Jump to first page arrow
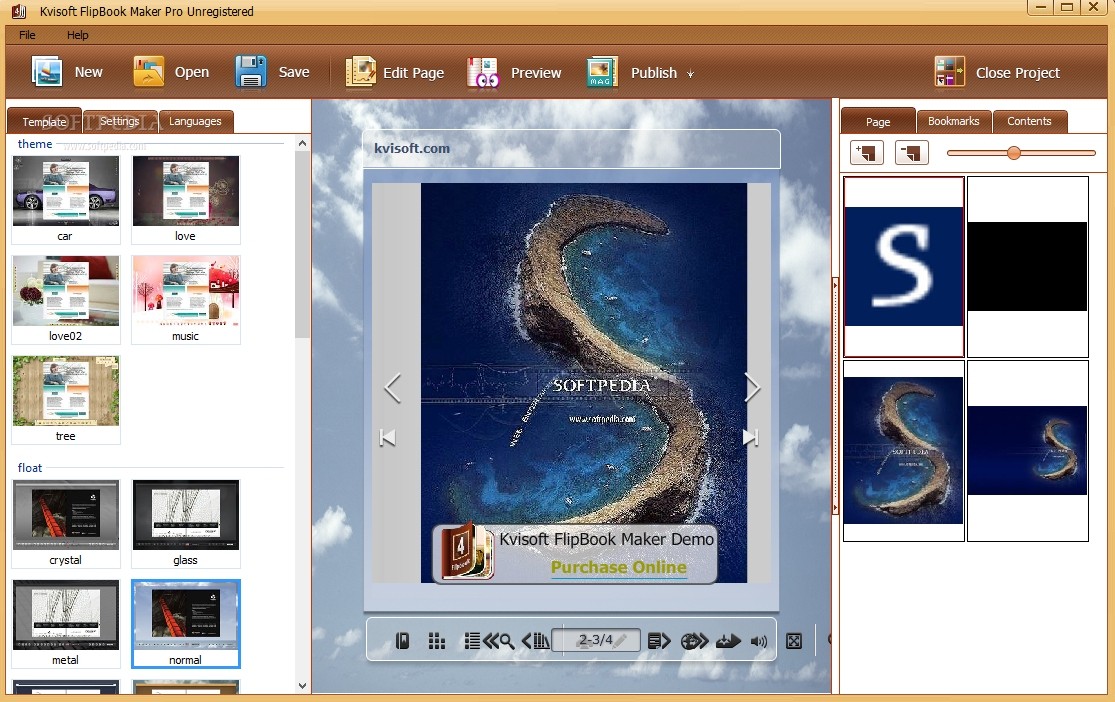This screenshot has height=702, width=1115. (388, 437)
